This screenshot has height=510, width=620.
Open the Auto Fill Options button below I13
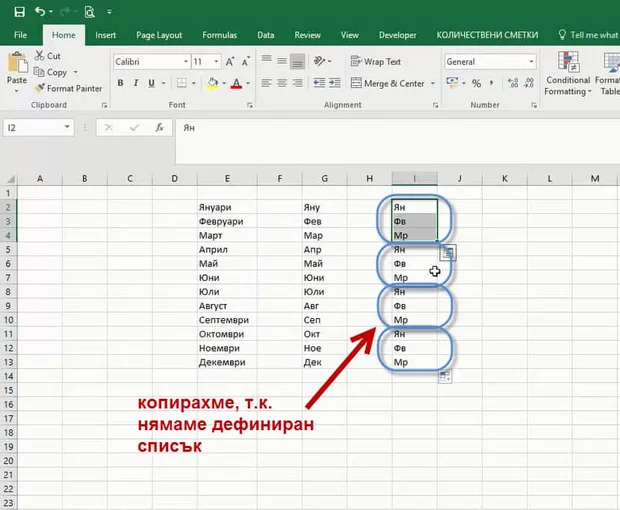(x=445, y=377)
